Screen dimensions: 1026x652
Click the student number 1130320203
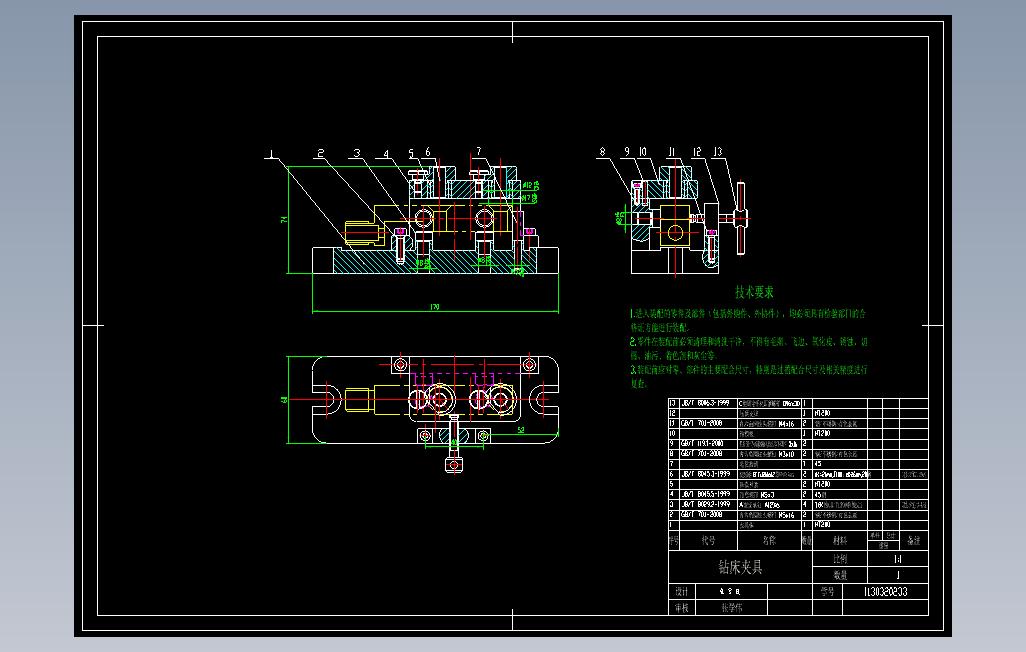tap(885, 592)
